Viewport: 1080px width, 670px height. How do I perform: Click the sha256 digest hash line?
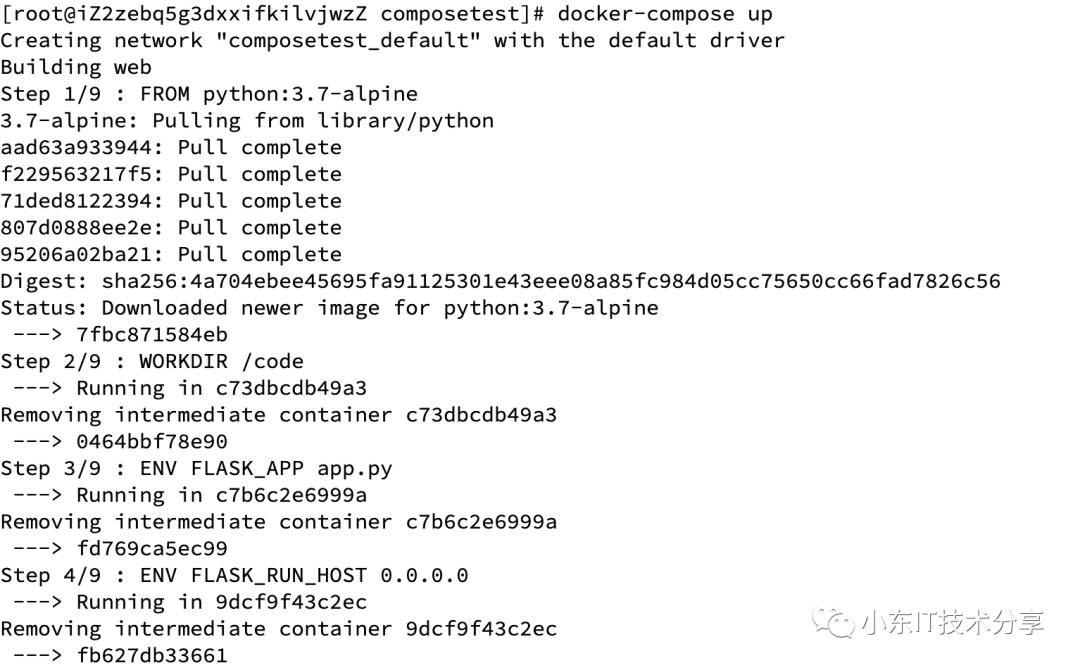coord(500,281)
